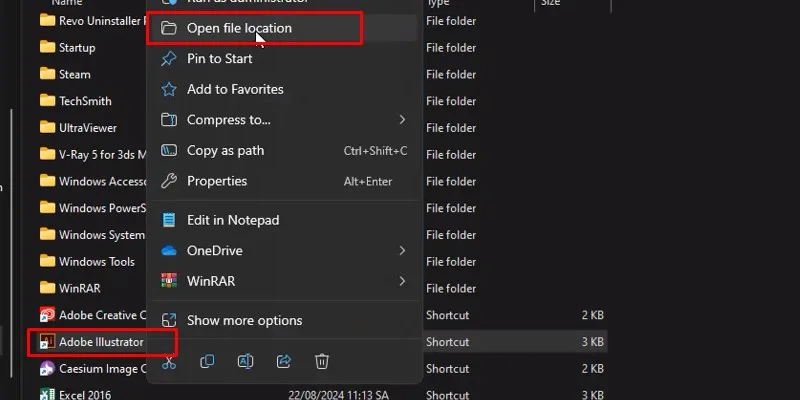800x400 pixels.
Task: Select the Windows System folder
Action: pos(102,235)
